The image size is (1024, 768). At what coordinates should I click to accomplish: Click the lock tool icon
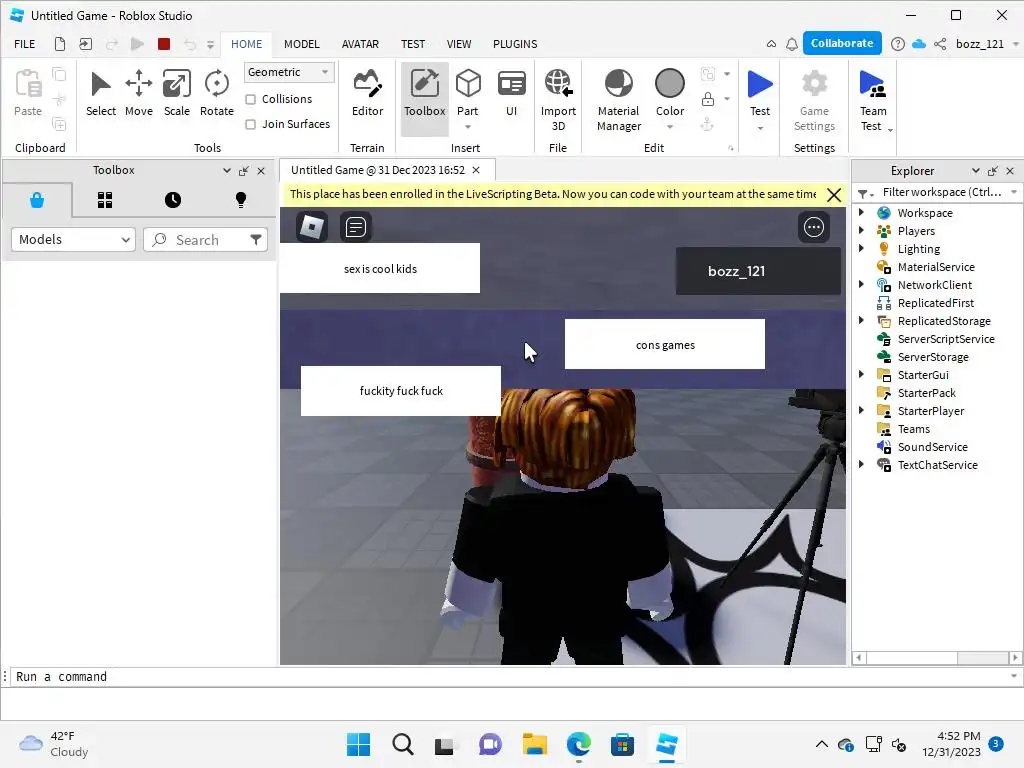pyautogui.click(x=707, y=99)
